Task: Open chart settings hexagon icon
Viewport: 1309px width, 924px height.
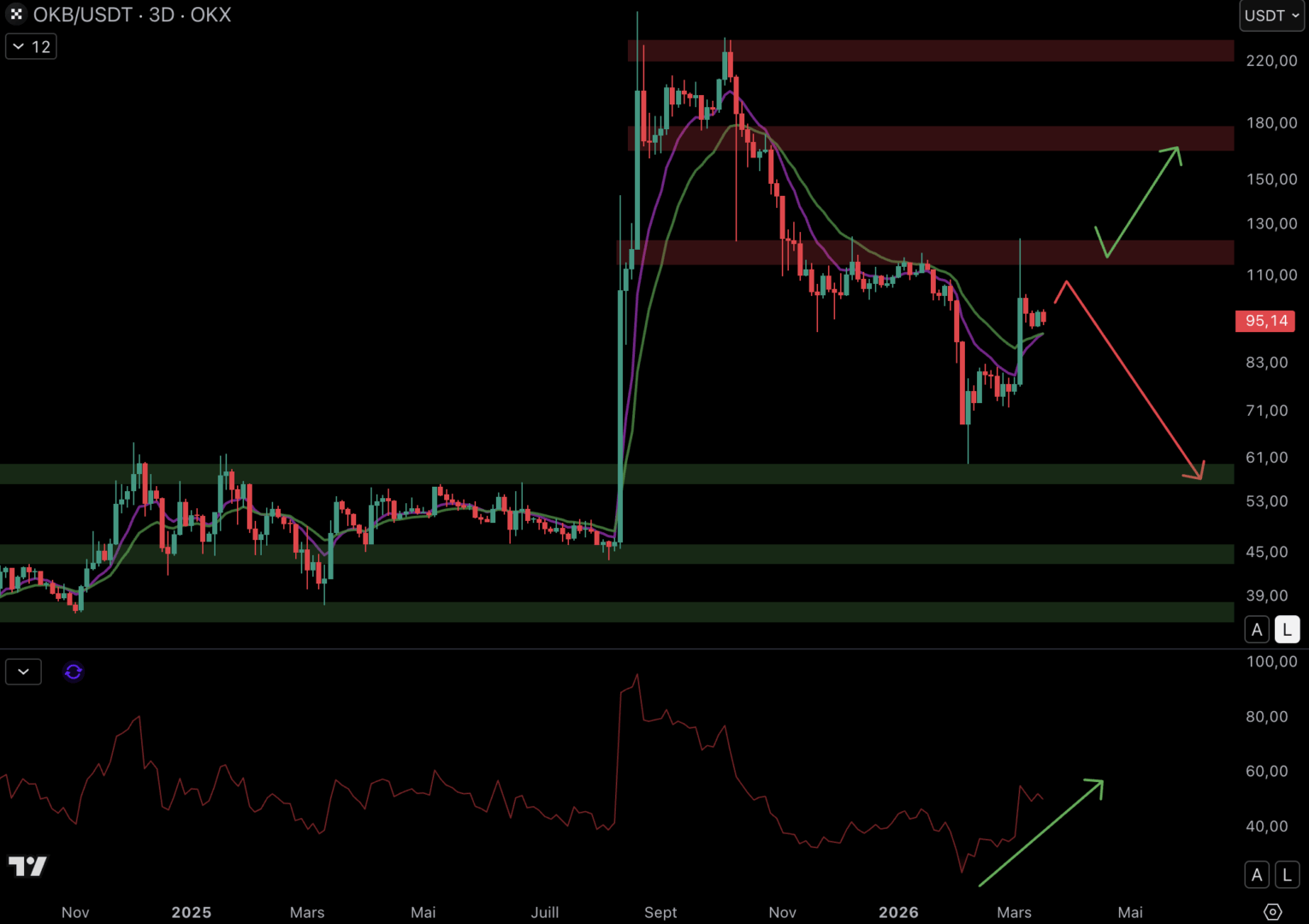Action: (1272, 912)
